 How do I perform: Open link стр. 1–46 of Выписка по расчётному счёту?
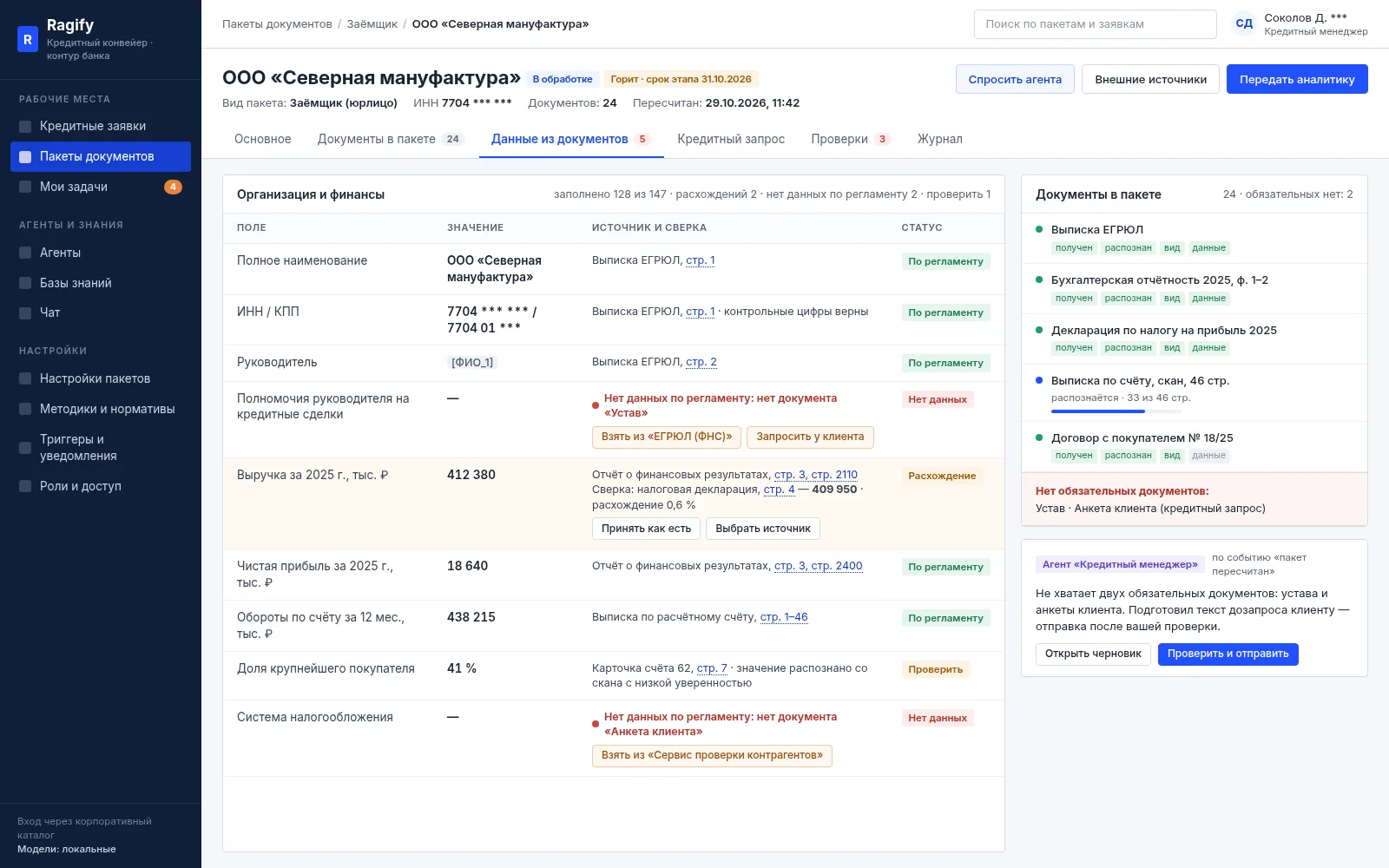[x=784, y=617]
